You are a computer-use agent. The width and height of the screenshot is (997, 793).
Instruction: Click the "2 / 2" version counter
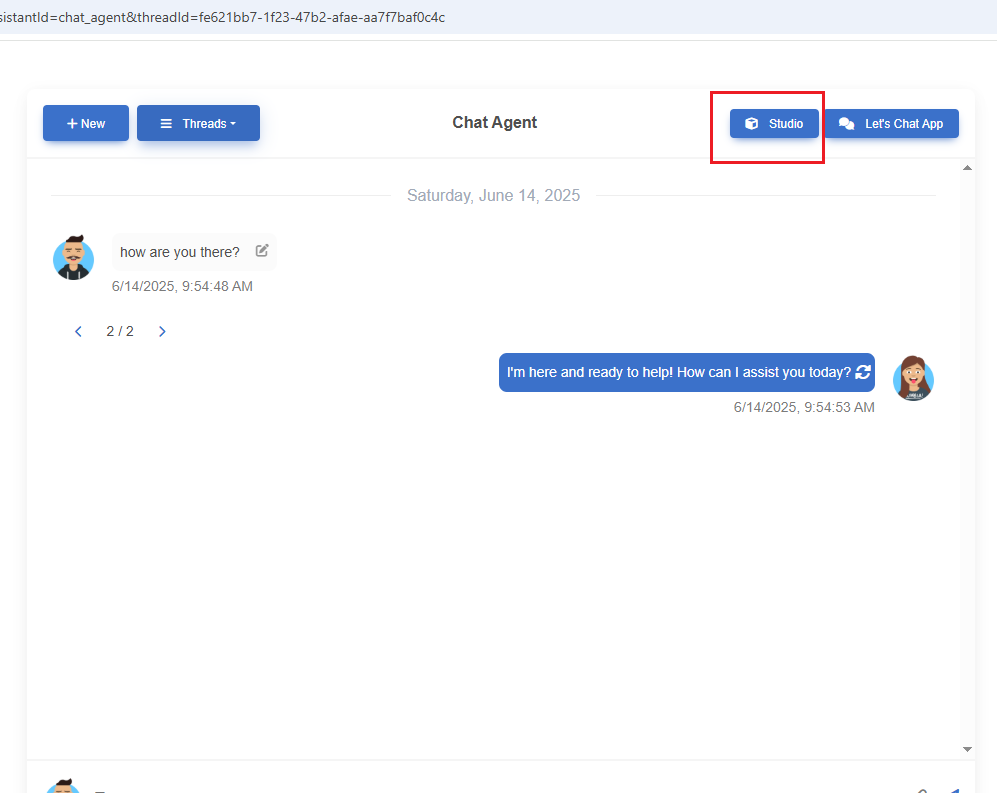120,331
